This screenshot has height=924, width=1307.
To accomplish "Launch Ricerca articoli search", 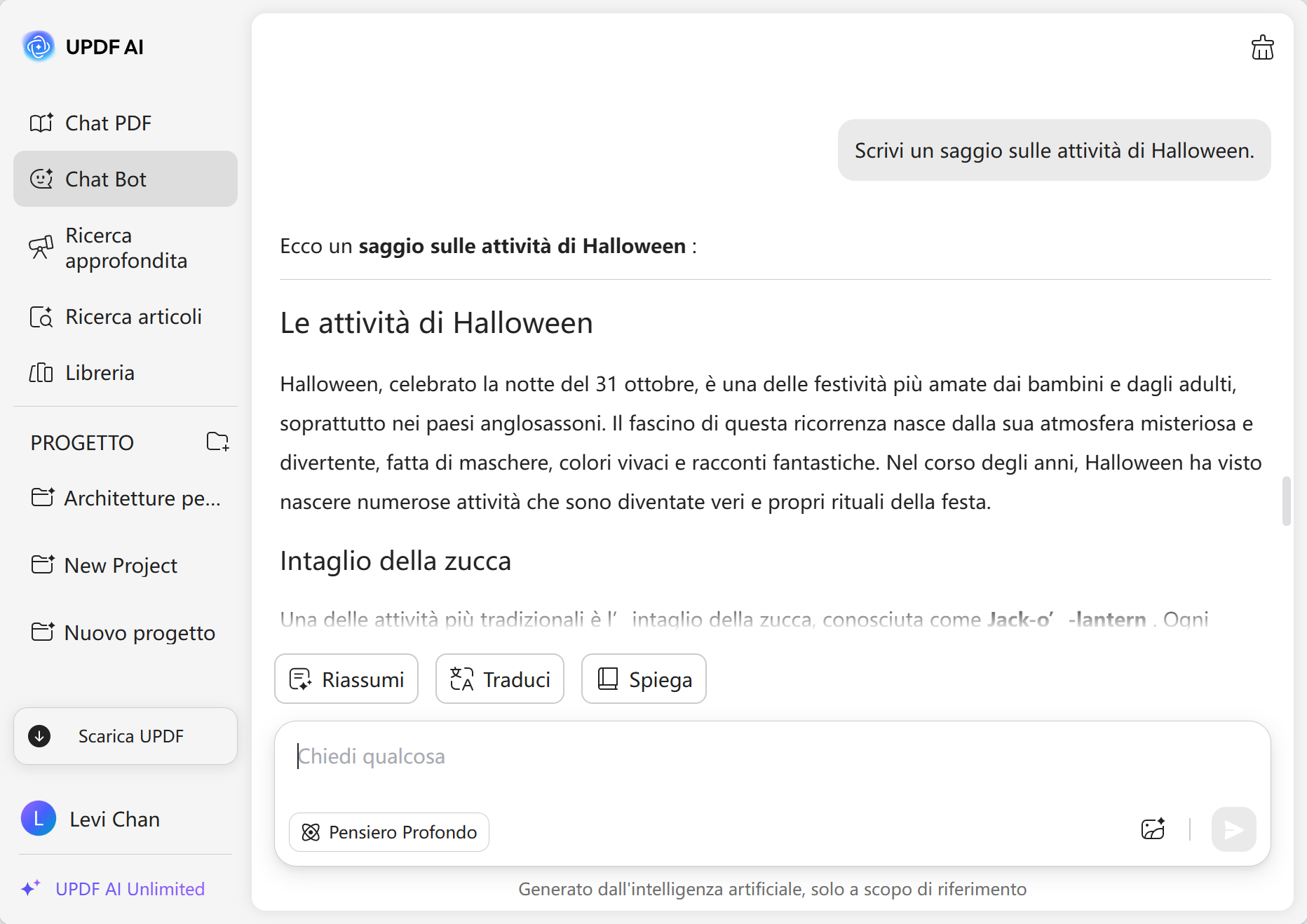I will (x=133, y=317).
